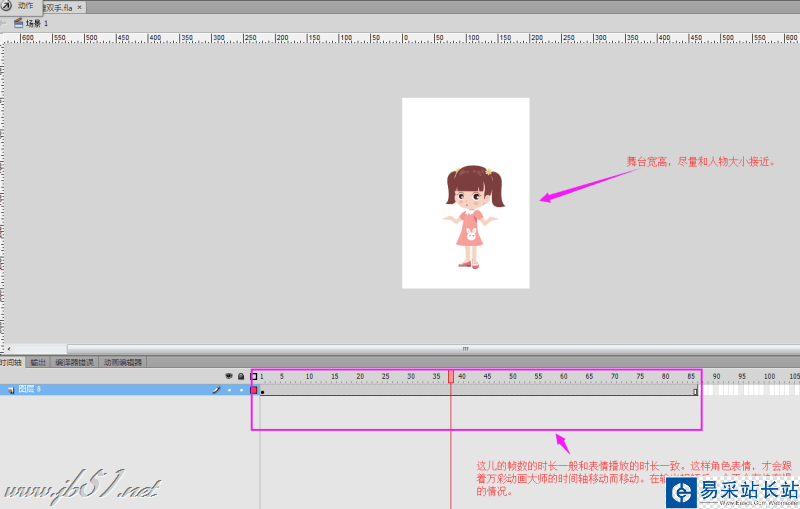Toggle outline display for all layers
This screenshot has width=800, height=509.
click(x=254, y=376)
